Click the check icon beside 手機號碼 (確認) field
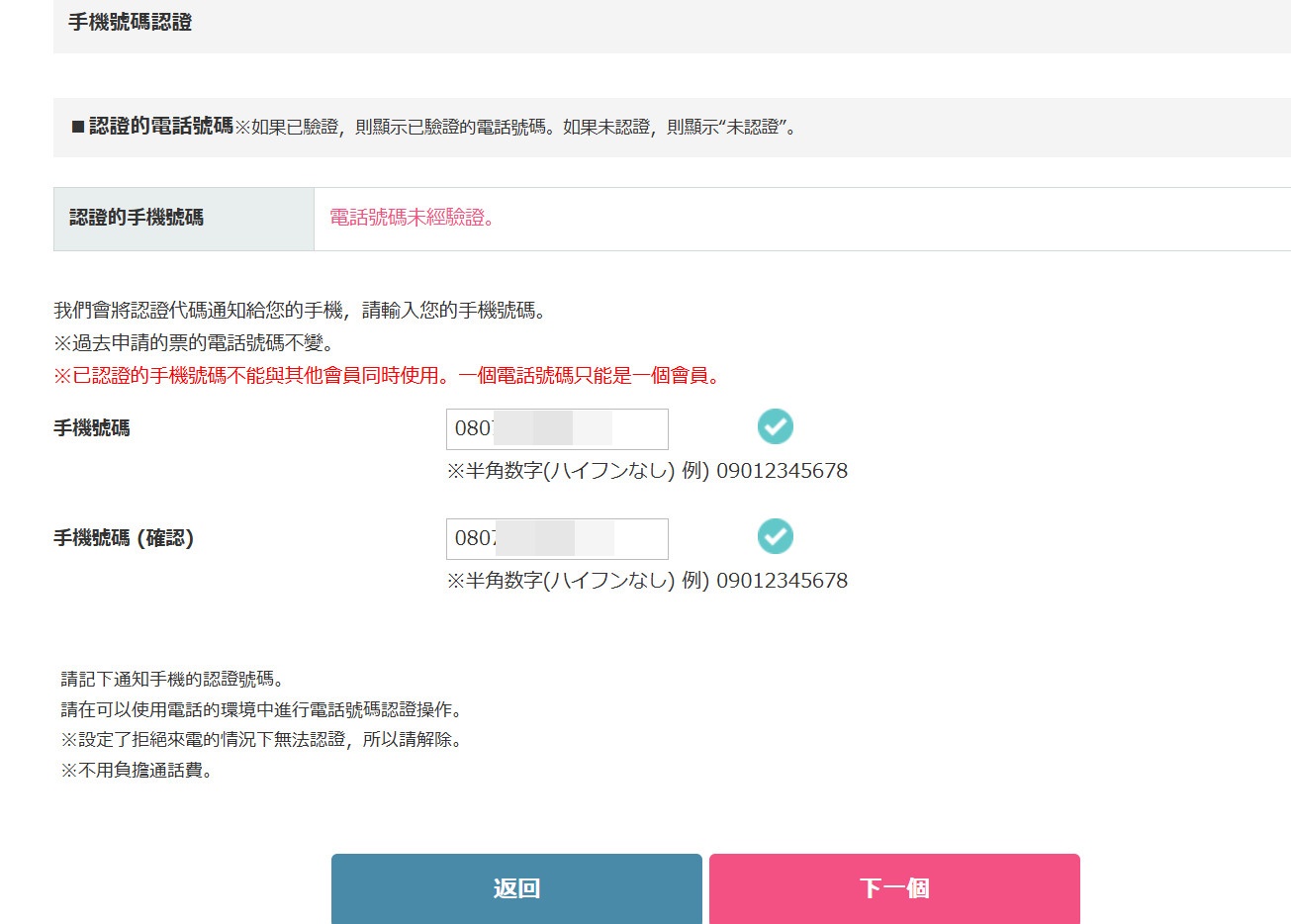The height and width of the screenshot is (924, 1291). click(776, 536)
